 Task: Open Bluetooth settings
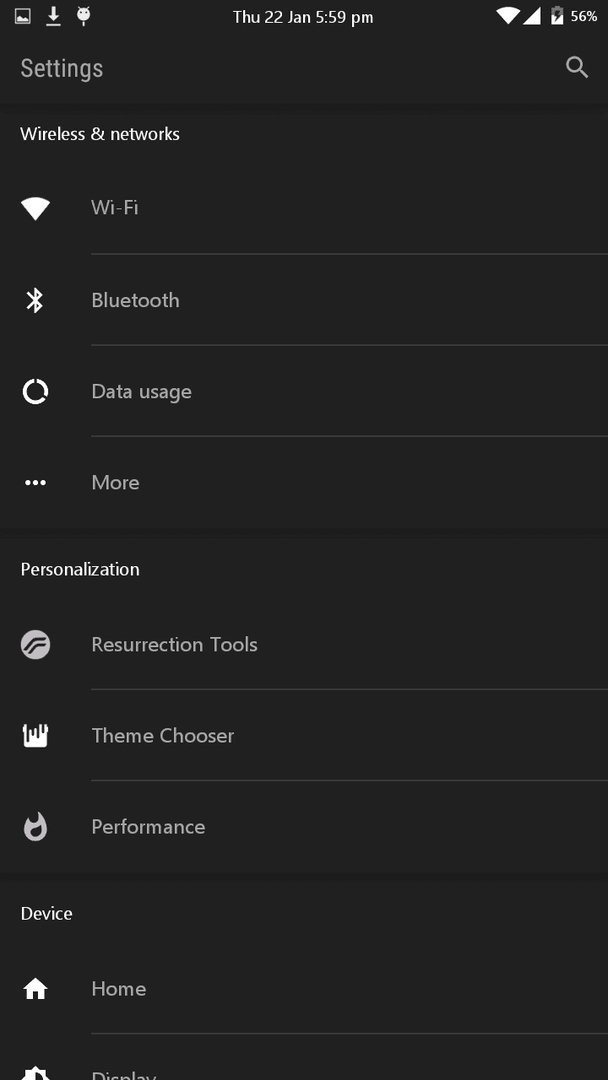(304, 300)
